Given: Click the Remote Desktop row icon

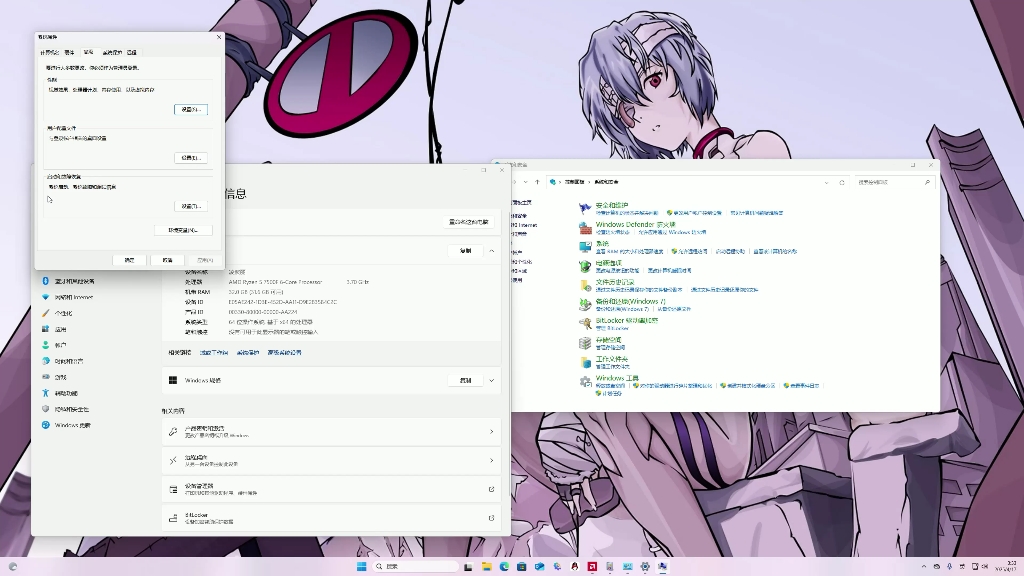Looking at the screenshot, I should click(173, 460).
